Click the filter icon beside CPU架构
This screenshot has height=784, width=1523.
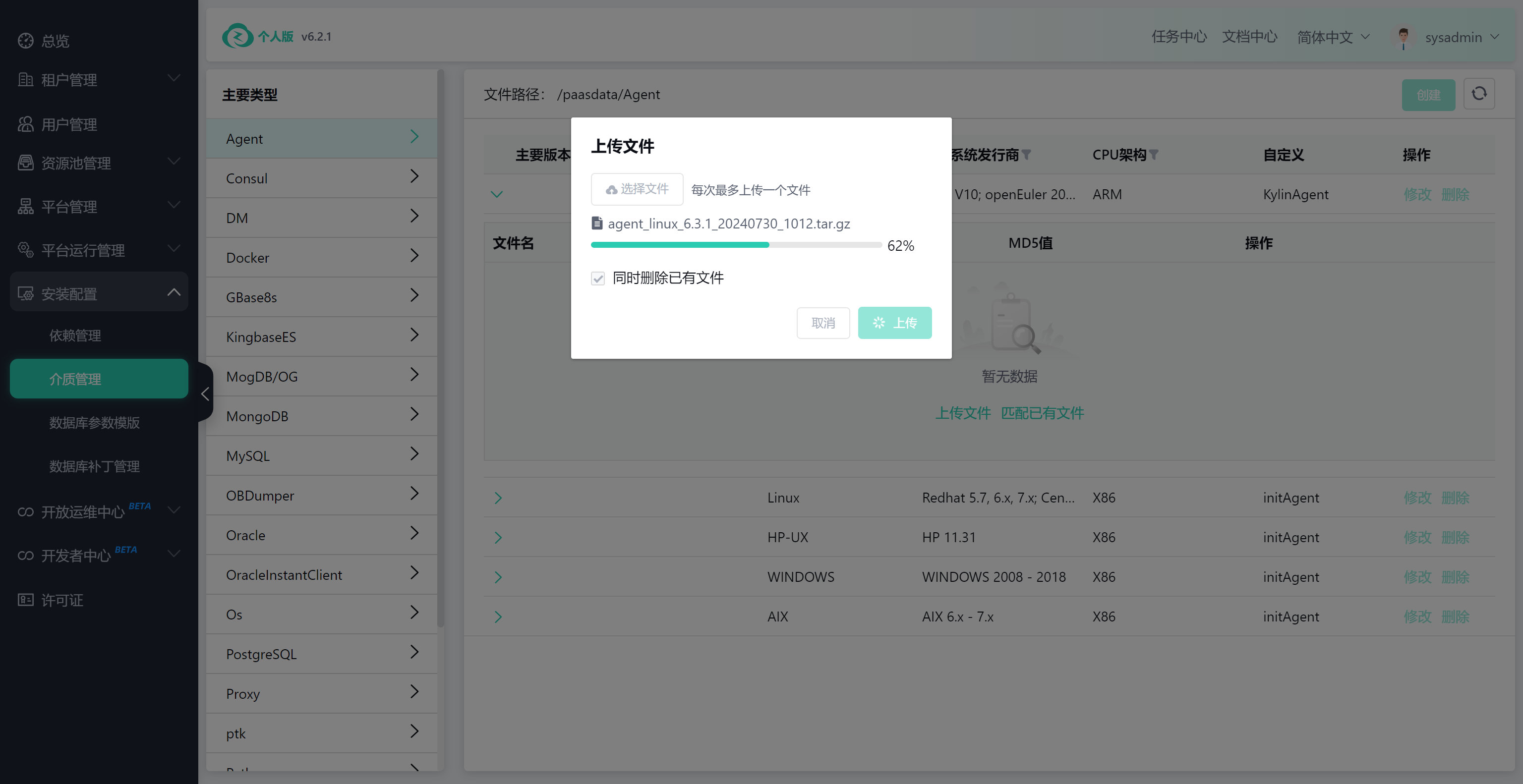click(x=1154, y=155)
